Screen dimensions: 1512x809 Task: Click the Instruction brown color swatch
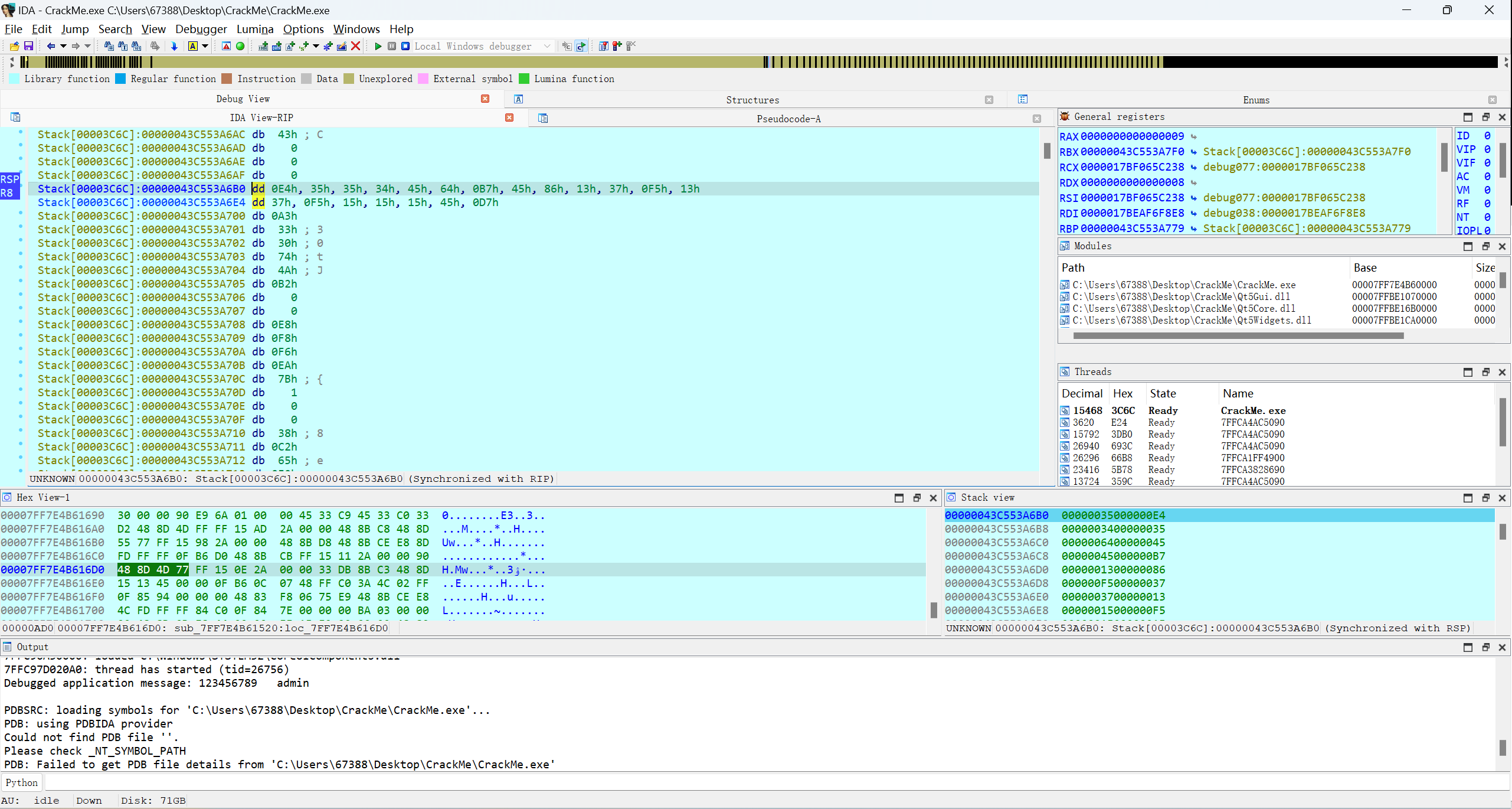coord(227,79)
